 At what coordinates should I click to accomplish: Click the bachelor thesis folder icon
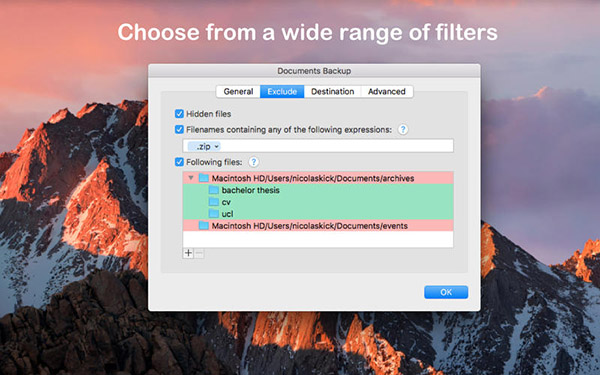(214, 190)
